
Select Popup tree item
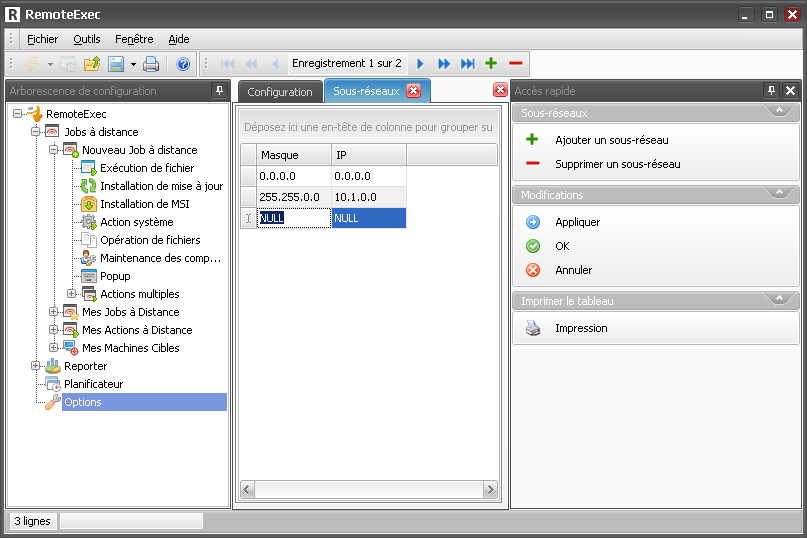(115, 276)
